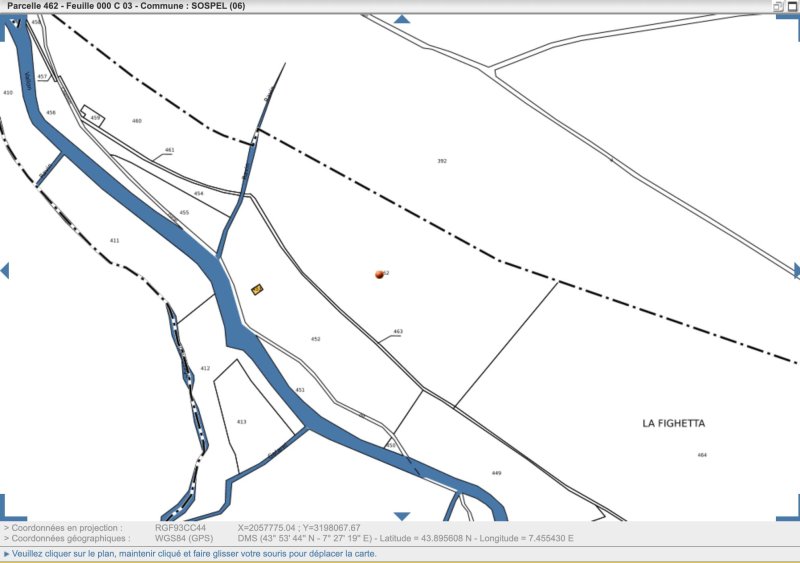Image resolution: width=800 pixels, height=563 pixels.
Task: Select parcel 411 left of the river
Action: [x=115, y=240]
